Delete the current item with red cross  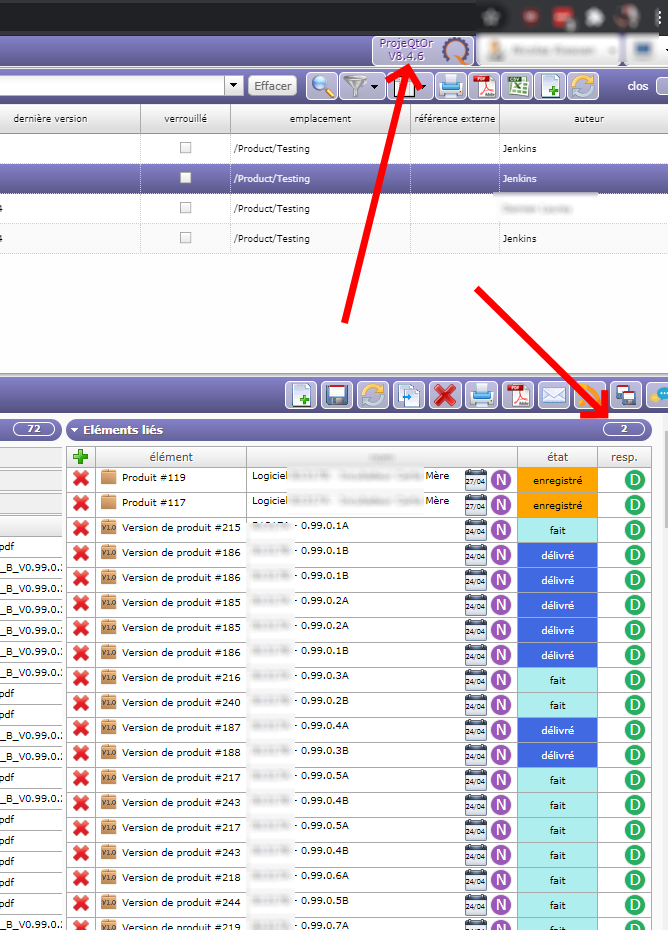pyautogui.click(x=445, y=395)
